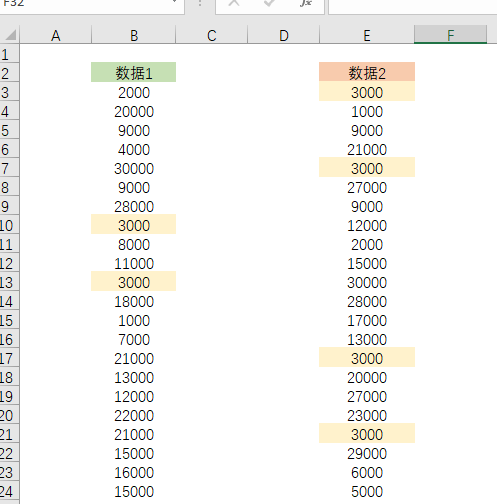Select cell B24 containing 15000

coord(133,491)
